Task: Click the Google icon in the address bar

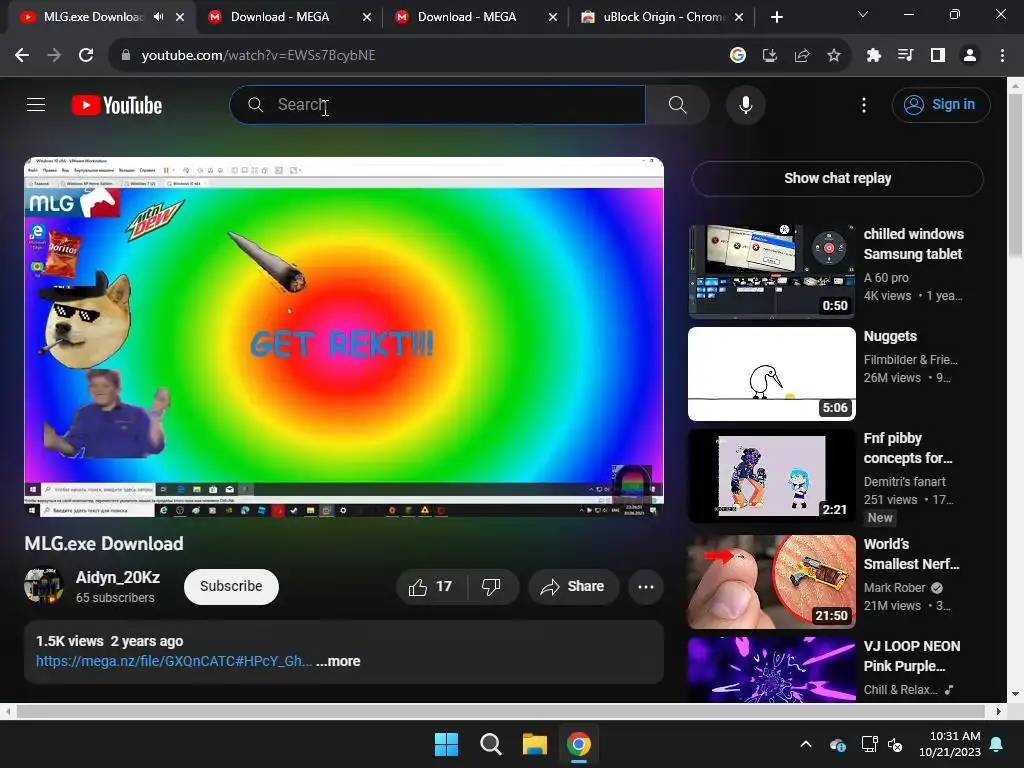Action: (x=737, y=56)
